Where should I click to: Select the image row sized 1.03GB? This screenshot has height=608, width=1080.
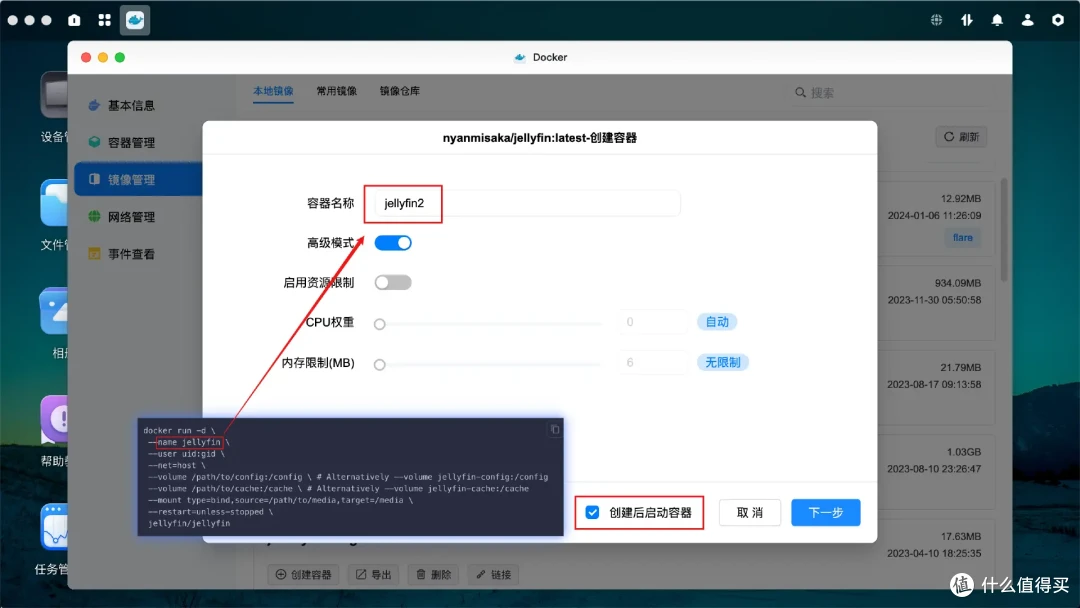pyautogui.click(x=935, y=472)
